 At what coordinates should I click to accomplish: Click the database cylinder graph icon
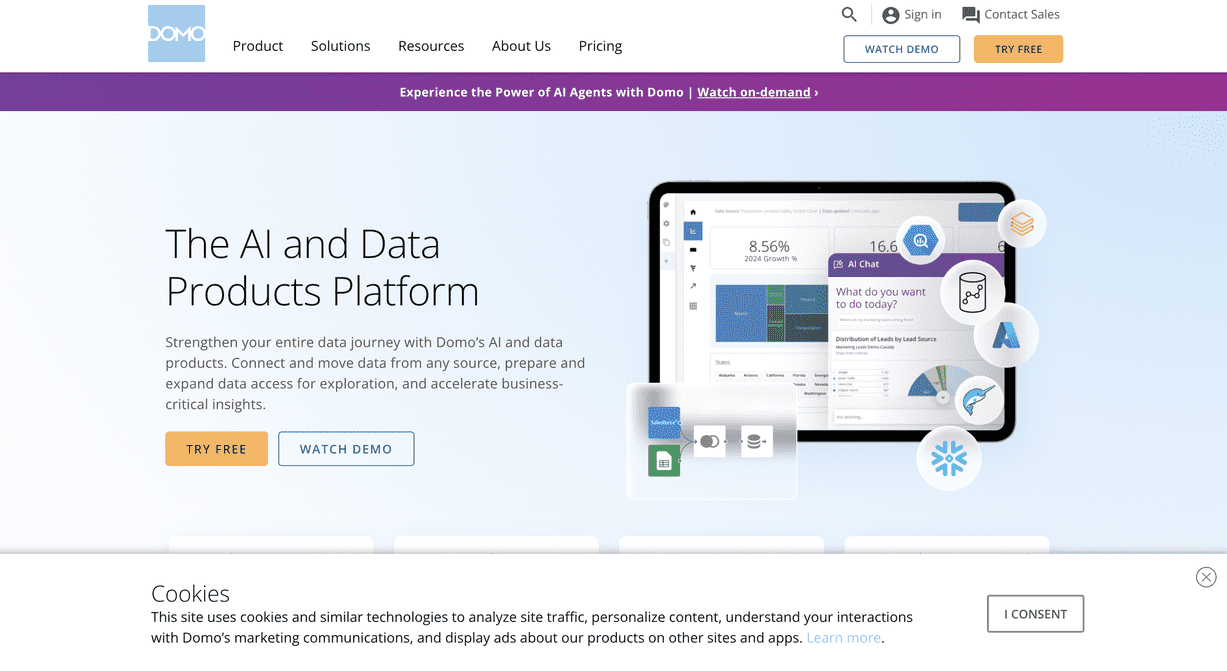point(973,293)
